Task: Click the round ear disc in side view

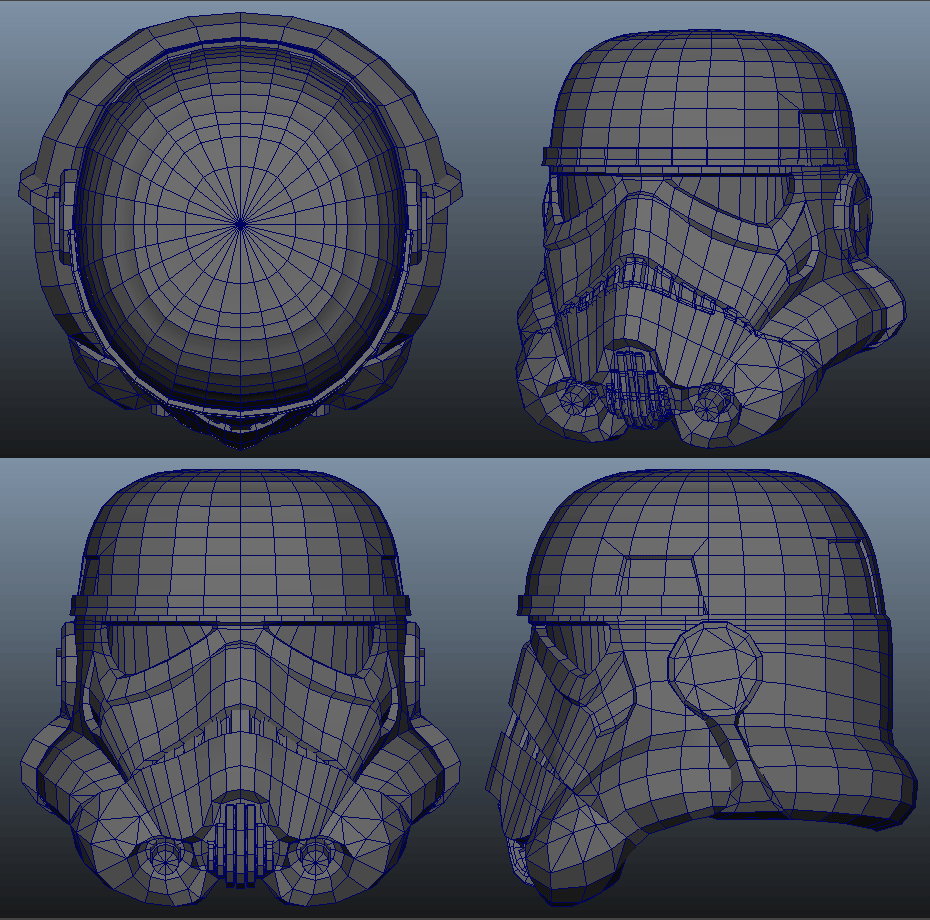Action: tap(715, 667)
